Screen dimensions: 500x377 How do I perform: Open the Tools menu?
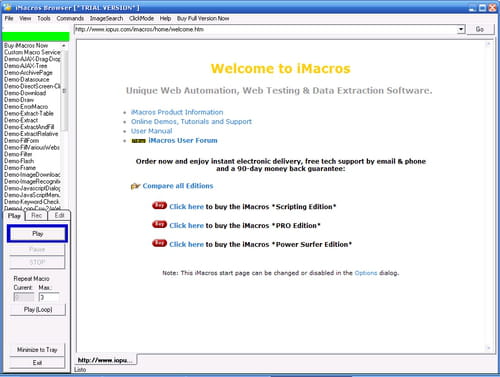click(44, 18)
